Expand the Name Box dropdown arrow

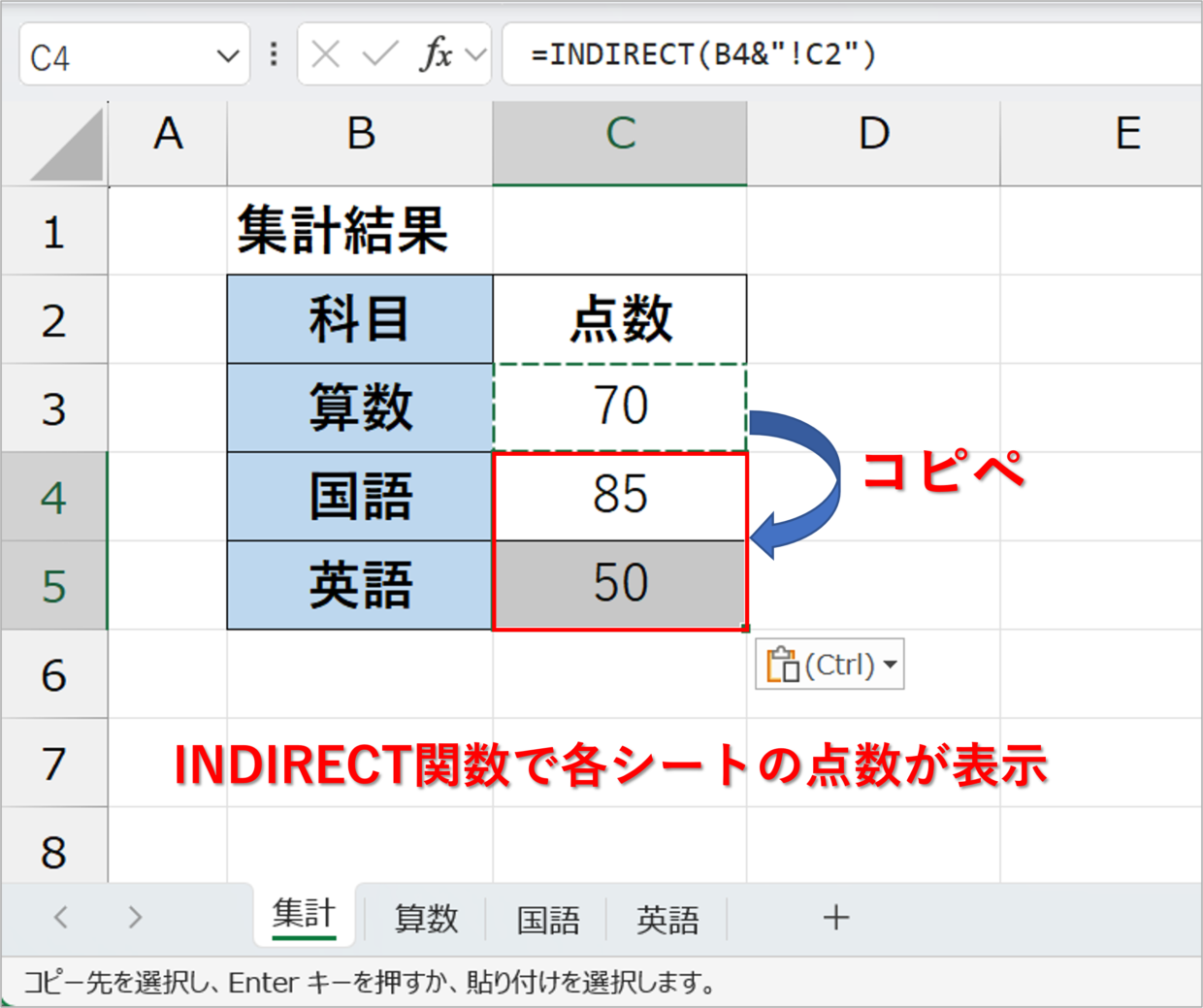click(228, 56)
